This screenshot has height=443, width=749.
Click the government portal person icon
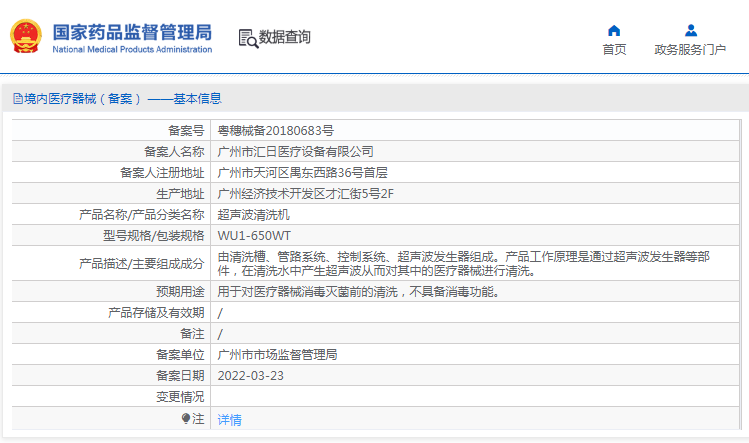(x=691, y=31)
